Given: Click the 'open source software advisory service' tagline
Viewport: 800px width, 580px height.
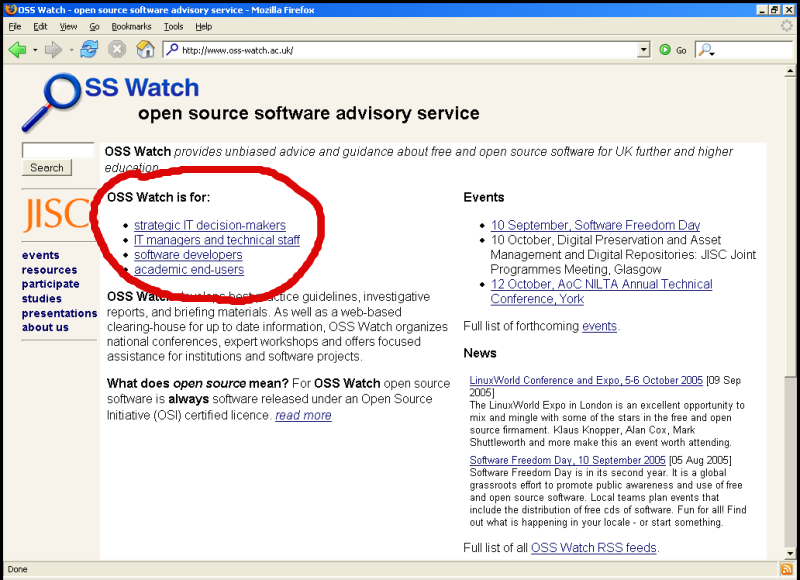Looking at the screenshot, I should click(x=309, y=113).
